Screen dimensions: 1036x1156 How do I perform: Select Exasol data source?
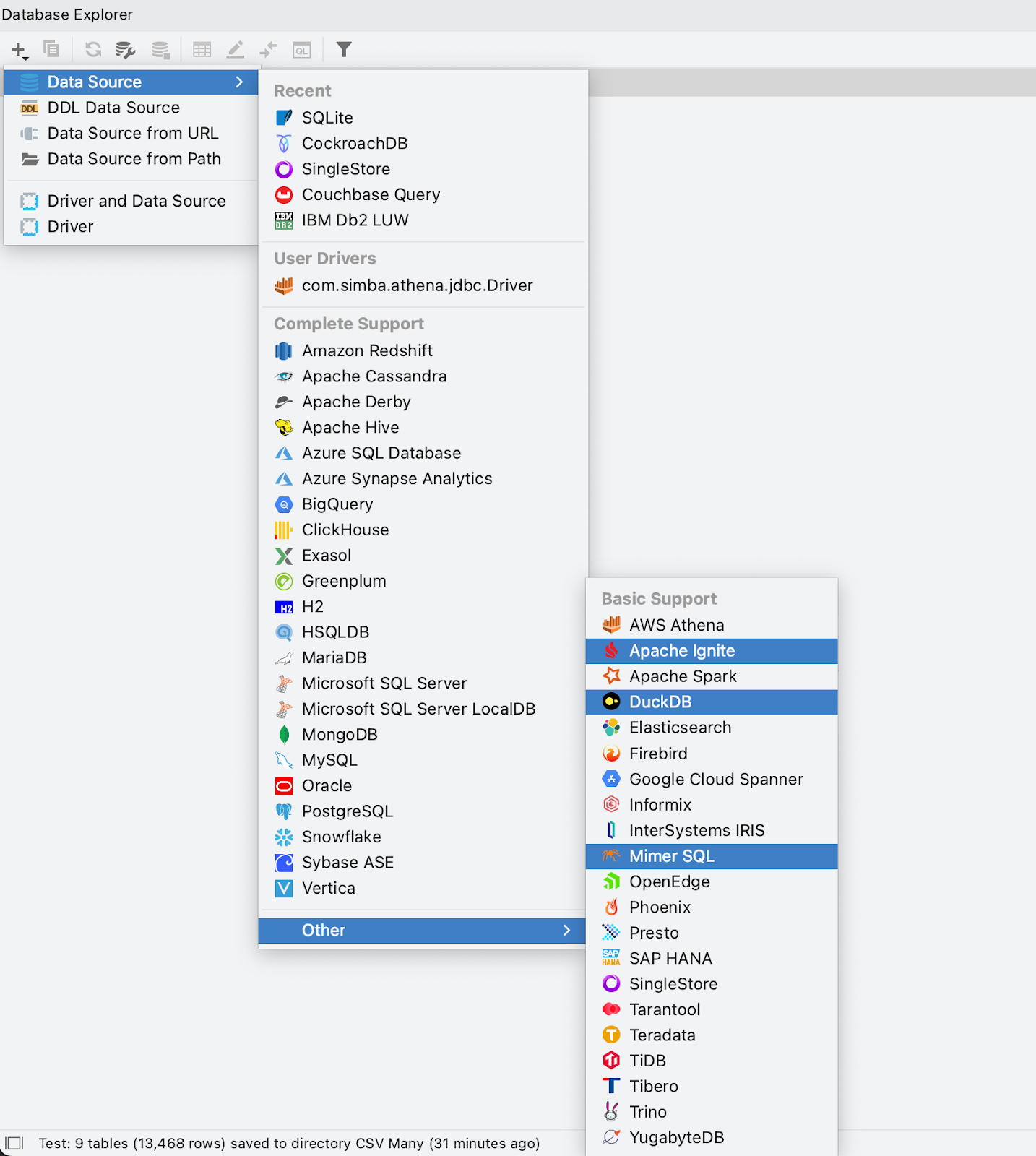(x=423, y=556)
